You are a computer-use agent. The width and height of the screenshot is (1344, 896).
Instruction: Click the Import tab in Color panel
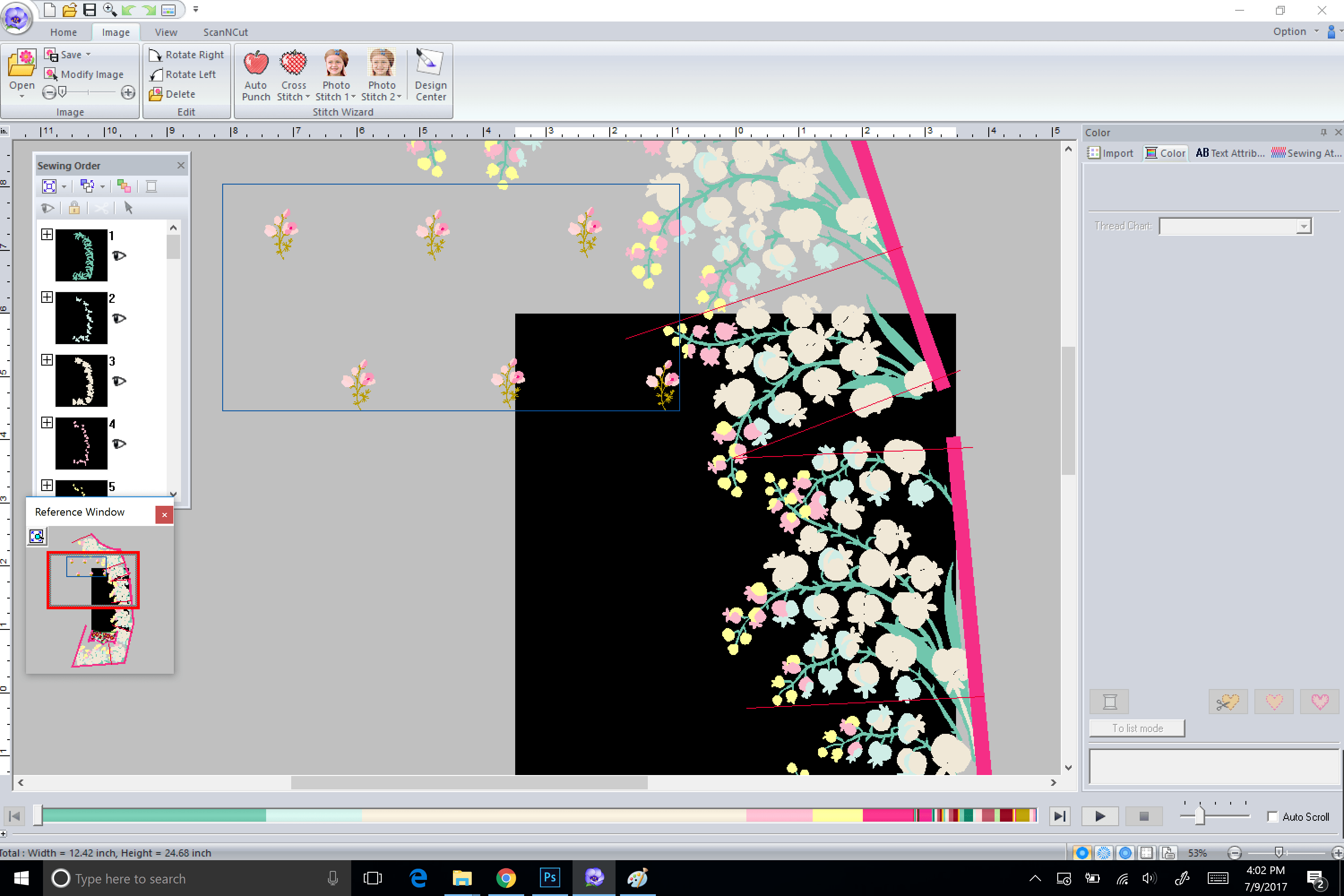pyautogui.click(x=1111, y=153)
